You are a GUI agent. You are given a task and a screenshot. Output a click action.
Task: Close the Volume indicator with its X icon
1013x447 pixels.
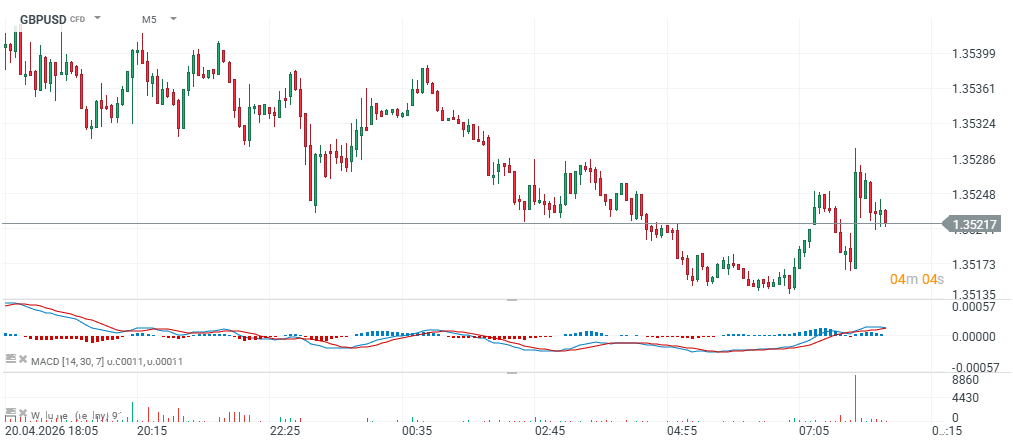tap(21, 412)
